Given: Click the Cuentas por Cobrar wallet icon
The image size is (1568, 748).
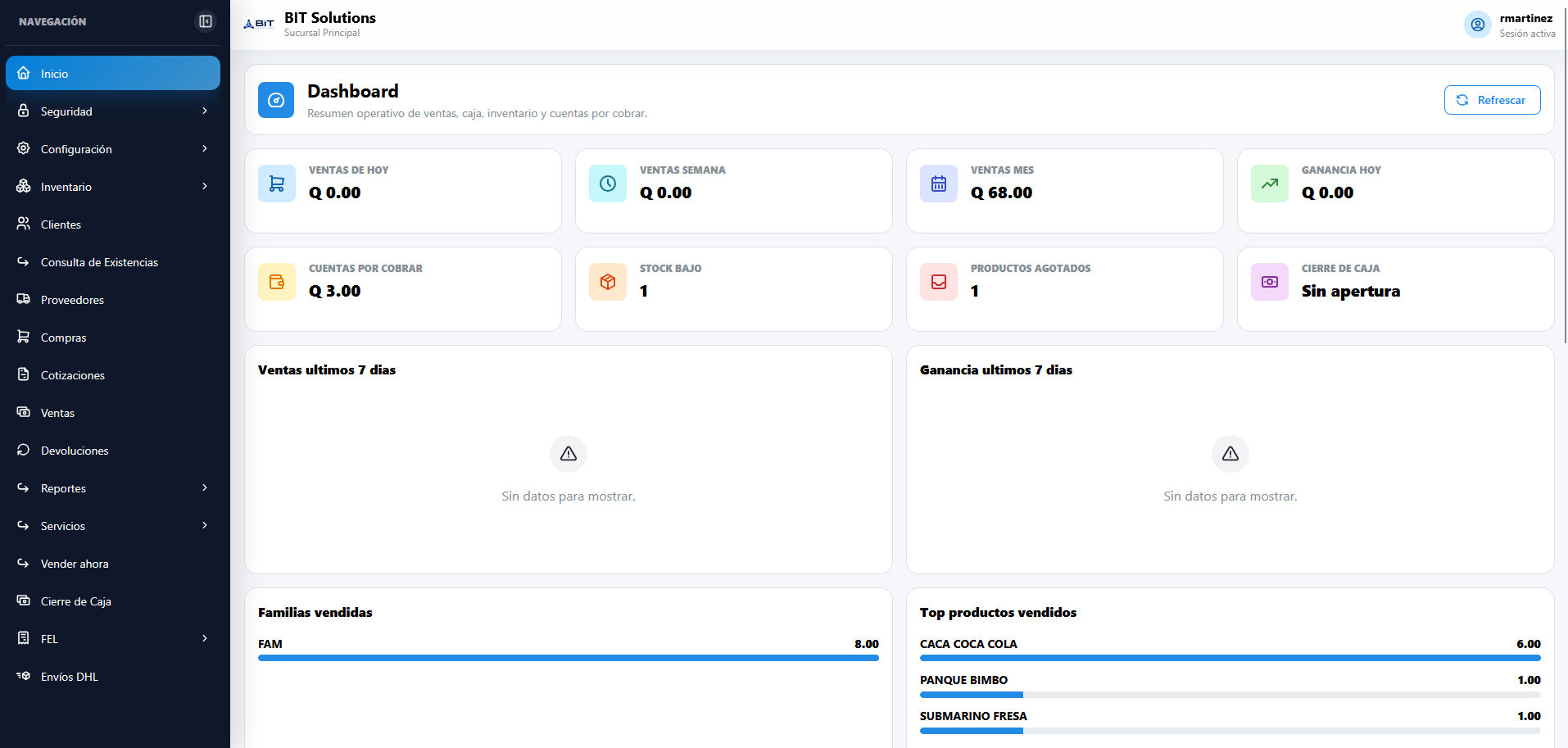Looking at the screenshot, I should coord(277,282).
